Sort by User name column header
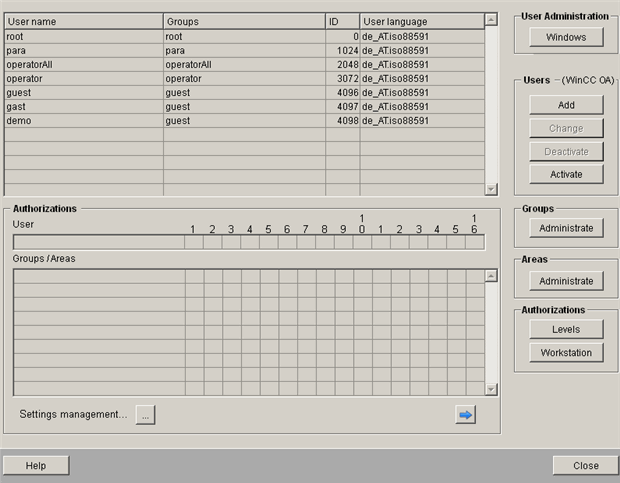 tap(83, 21)
